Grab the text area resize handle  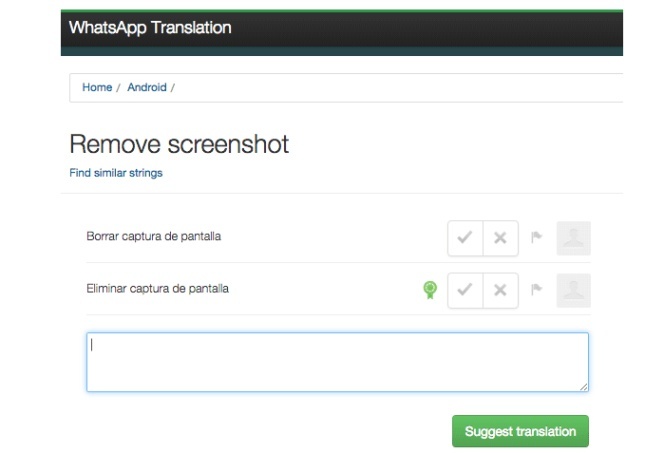(x=584, y=386)
